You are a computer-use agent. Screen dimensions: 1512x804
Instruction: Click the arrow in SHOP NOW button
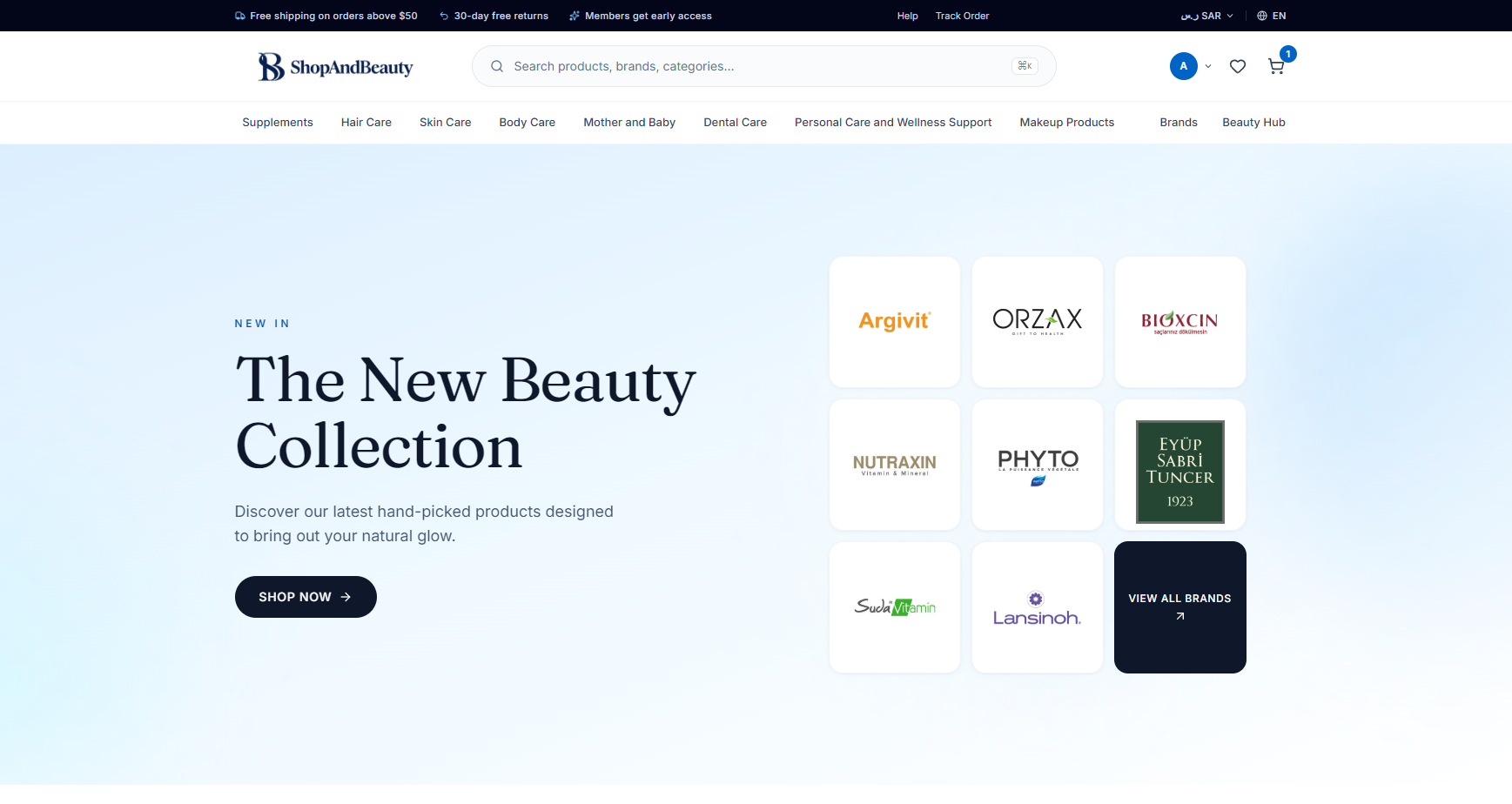(346, 597)
